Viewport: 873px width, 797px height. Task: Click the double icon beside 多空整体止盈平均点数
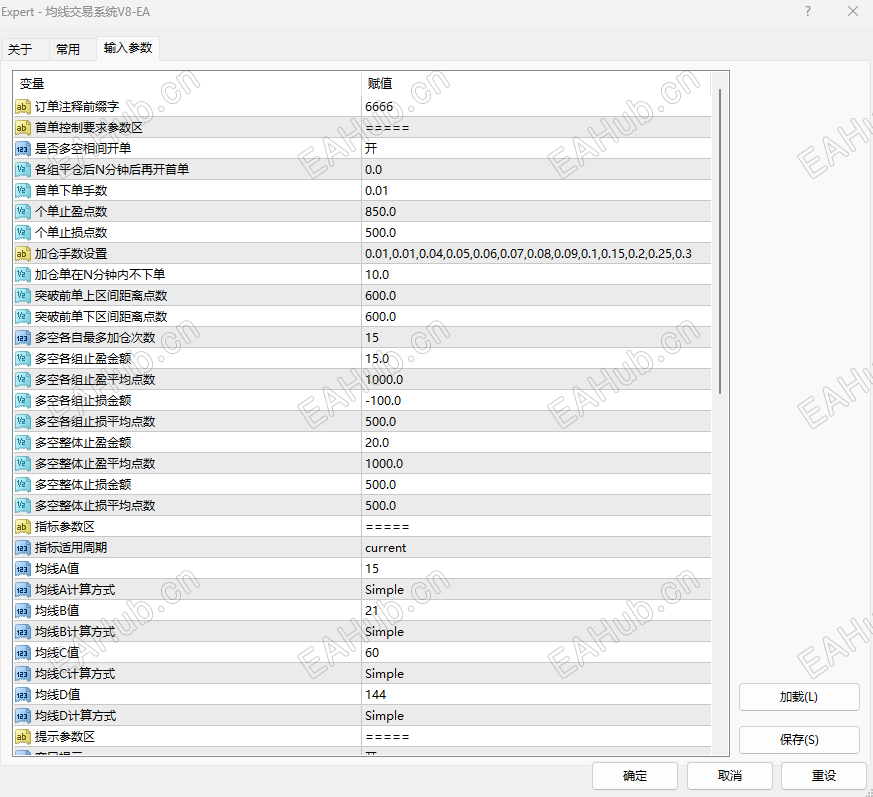[x=22, y=464]
